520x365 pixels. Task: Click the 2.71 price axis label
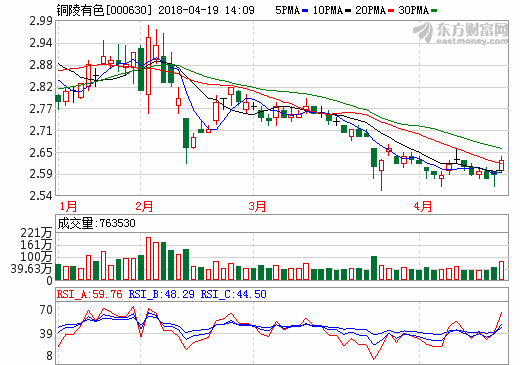point(41,131)
